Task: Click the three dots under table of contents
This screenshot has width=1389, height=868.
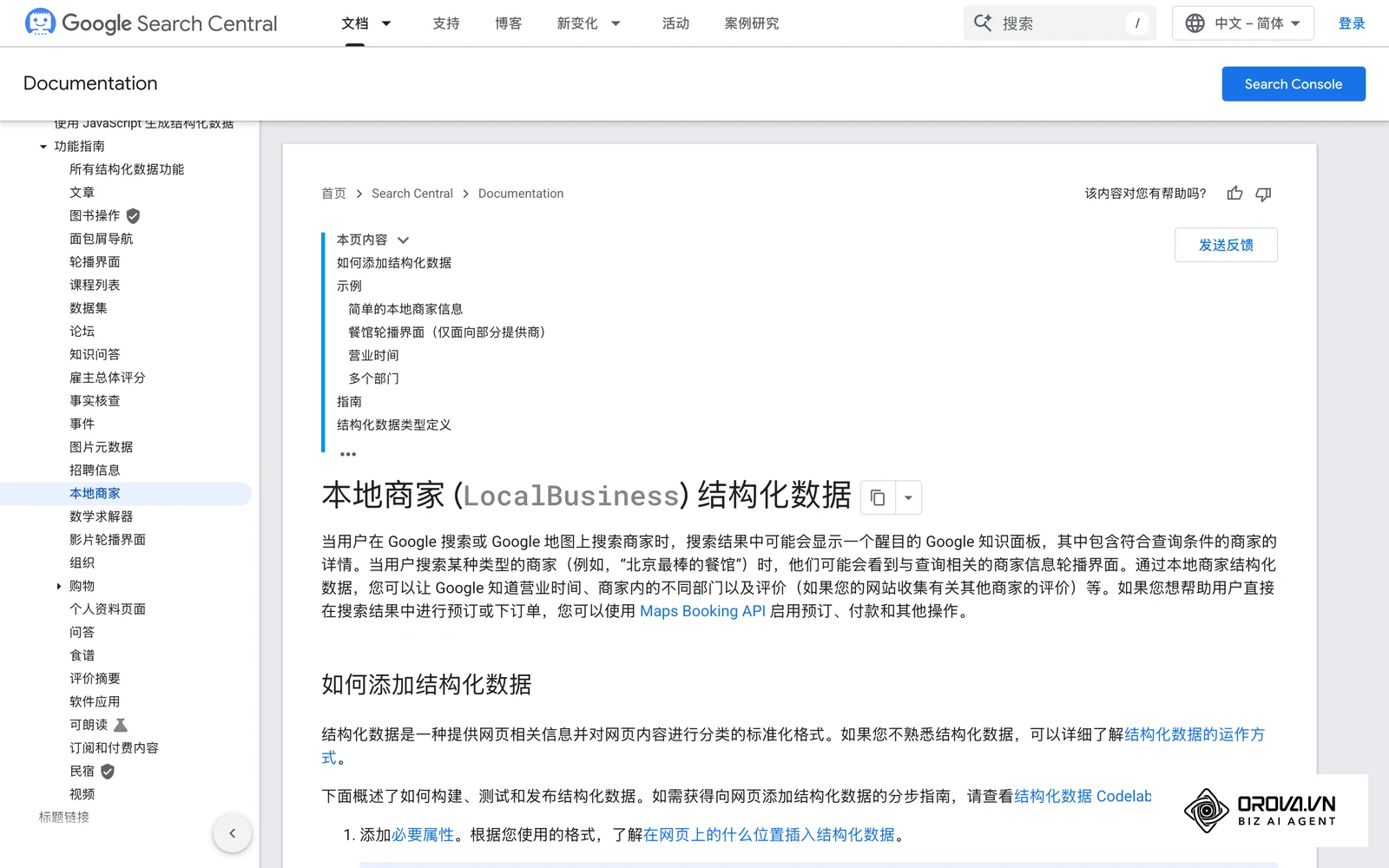Action: click(348, 454)
